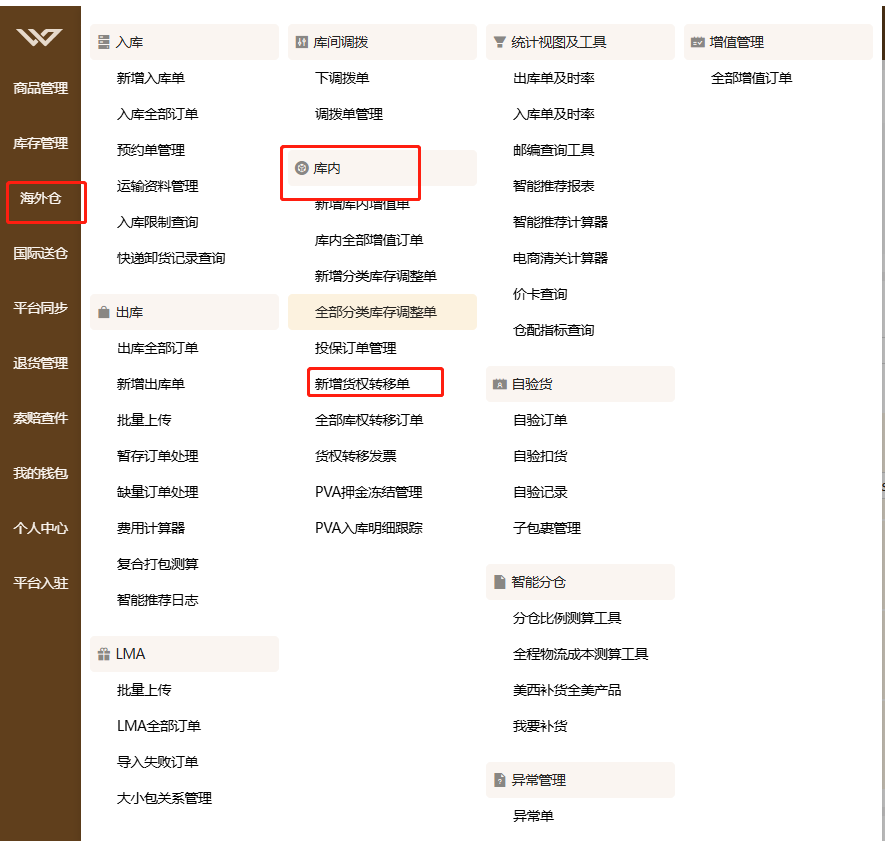The image size is (885, 841).
Task: Click the 智能分仓 document icon
Action: (500, 582)
